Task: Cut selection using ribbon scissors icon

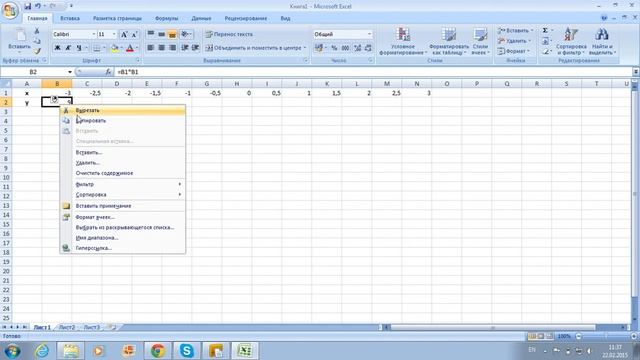Action: coord(37,31)
